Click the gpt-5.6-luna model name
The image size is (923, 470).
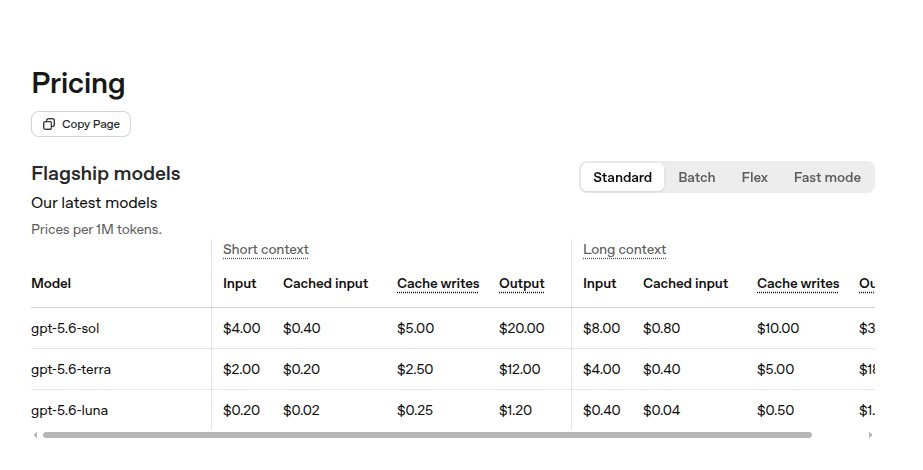(x=69, y=411)
